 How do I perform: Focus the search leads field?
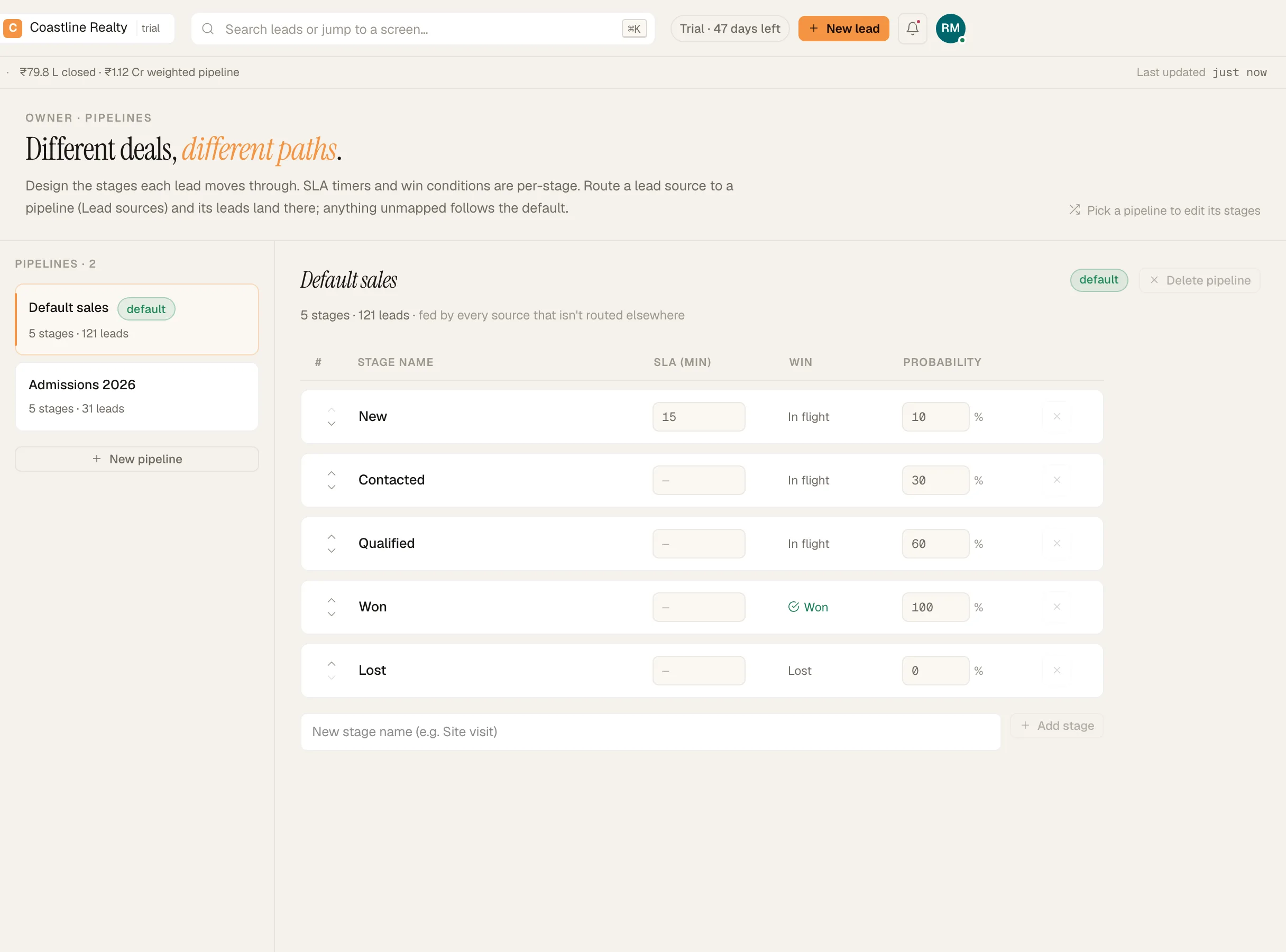point(423,29)
